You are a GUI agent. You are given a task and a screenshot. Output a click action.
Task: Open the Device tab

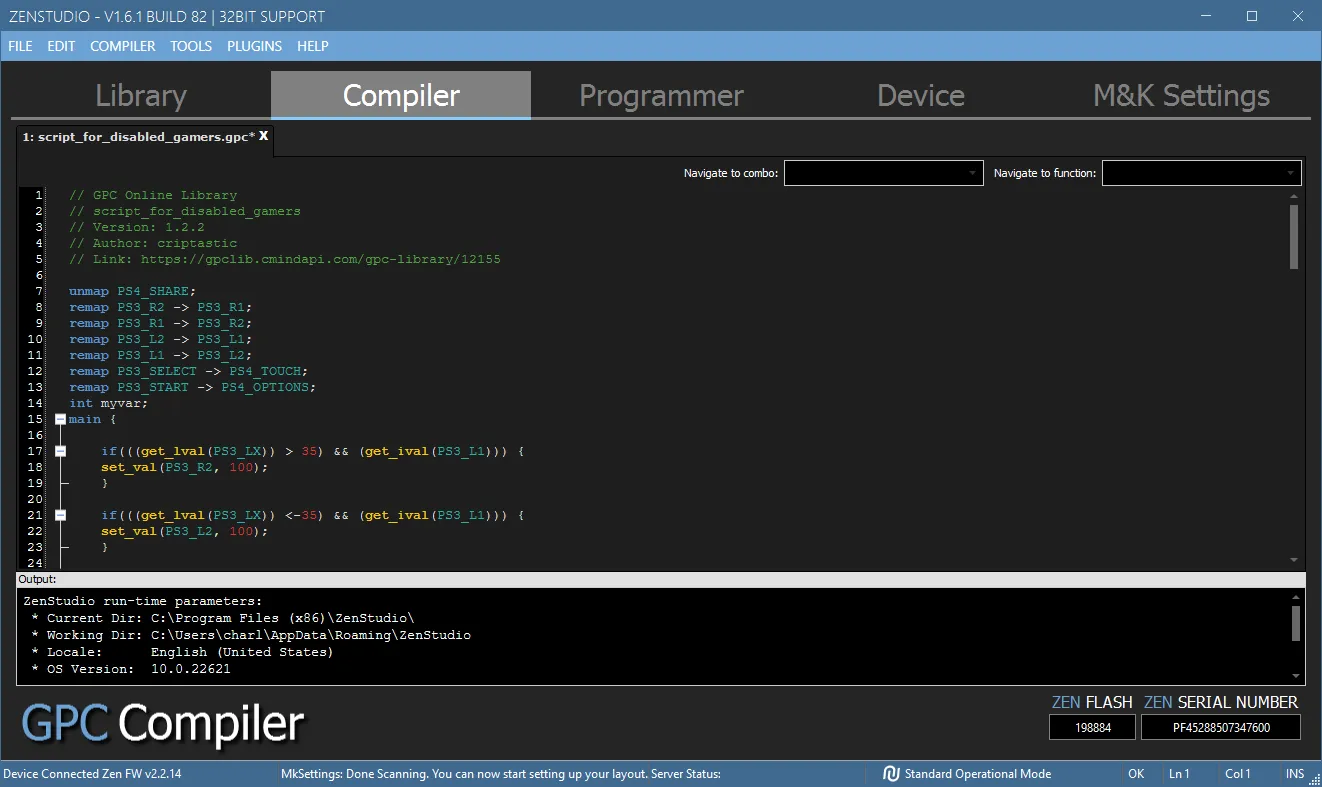coord(921,95)
